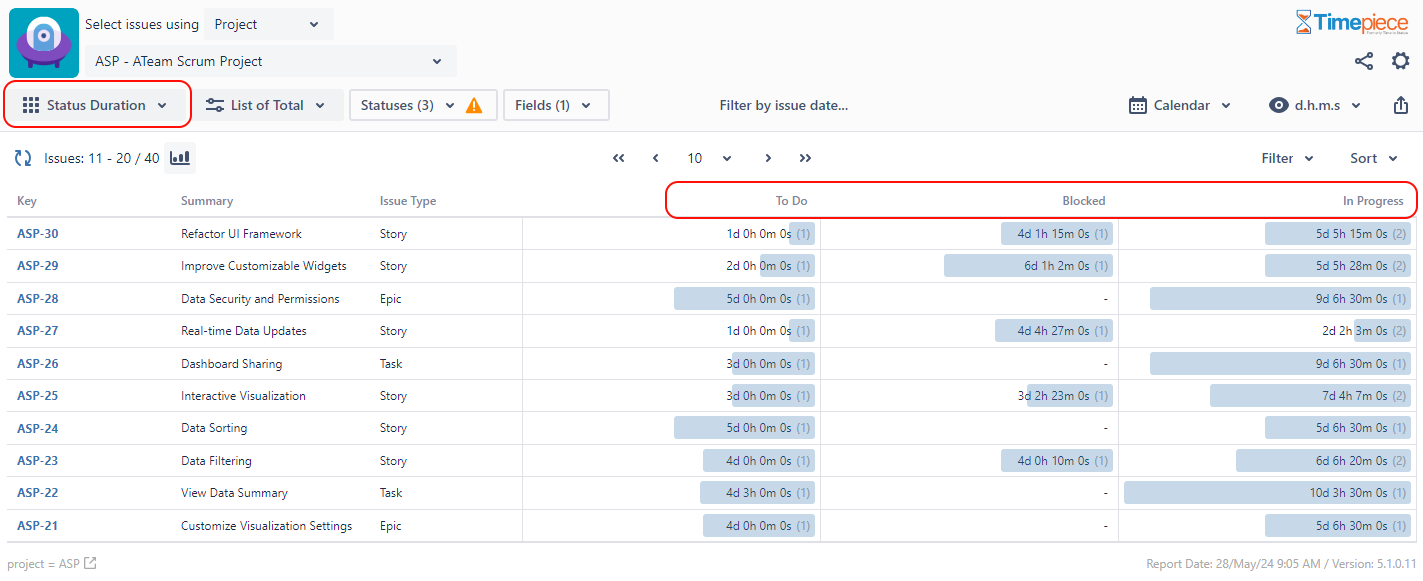This screenshot has height=581, width=1423.
Task: Open the Calendar selector
Action: (x=1179, y=104)
